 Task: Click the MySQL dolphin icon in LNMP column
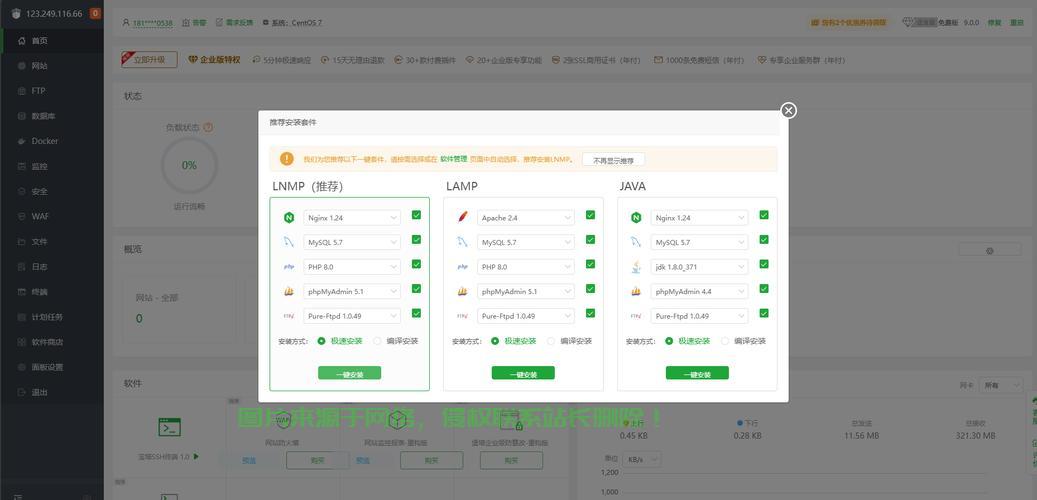[288, 242]
